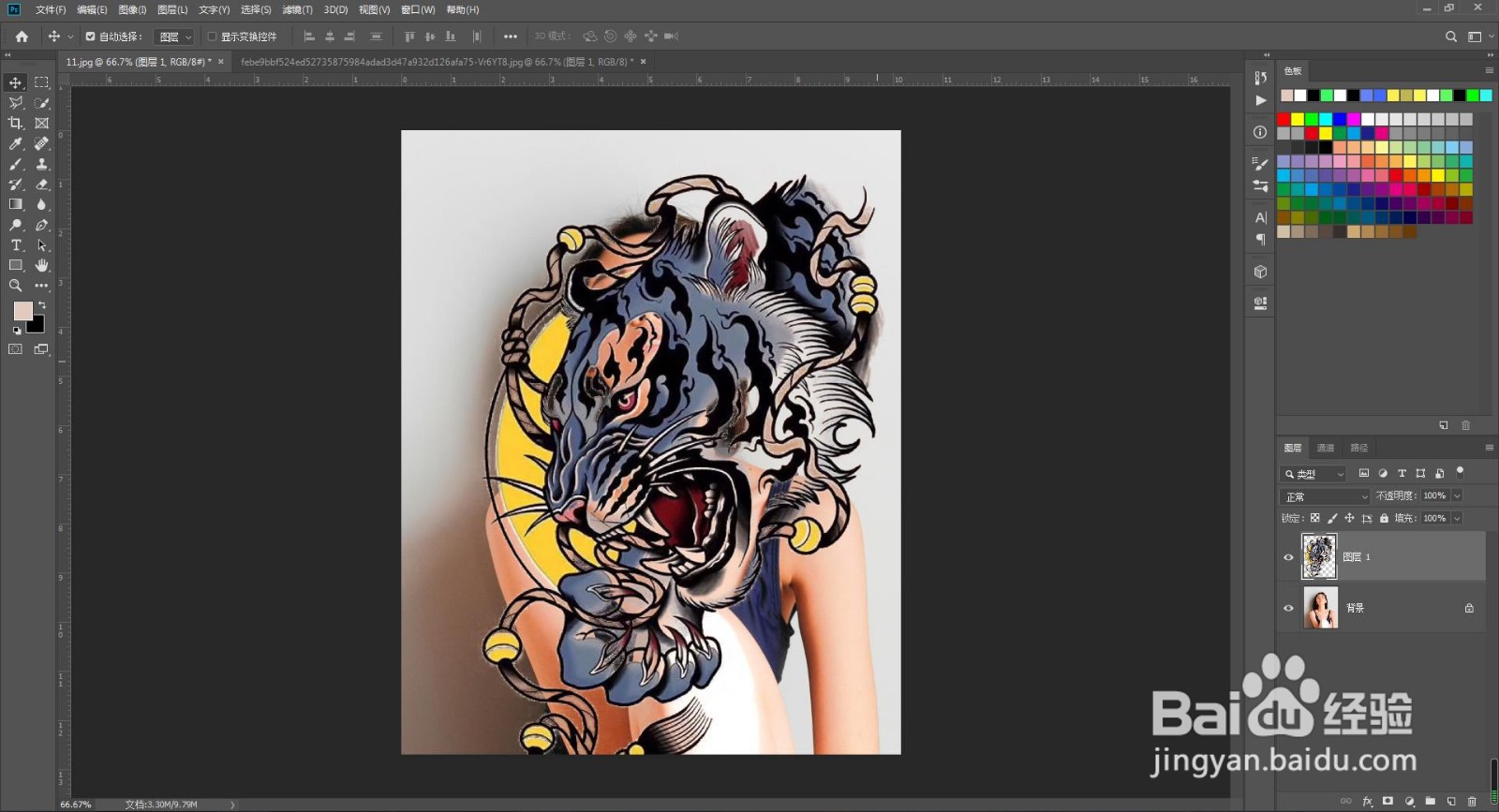Switch to the 路径 tab
Image resolution: width=1499 pixels, height=812 pixels.
click(x=1359, y=448)
